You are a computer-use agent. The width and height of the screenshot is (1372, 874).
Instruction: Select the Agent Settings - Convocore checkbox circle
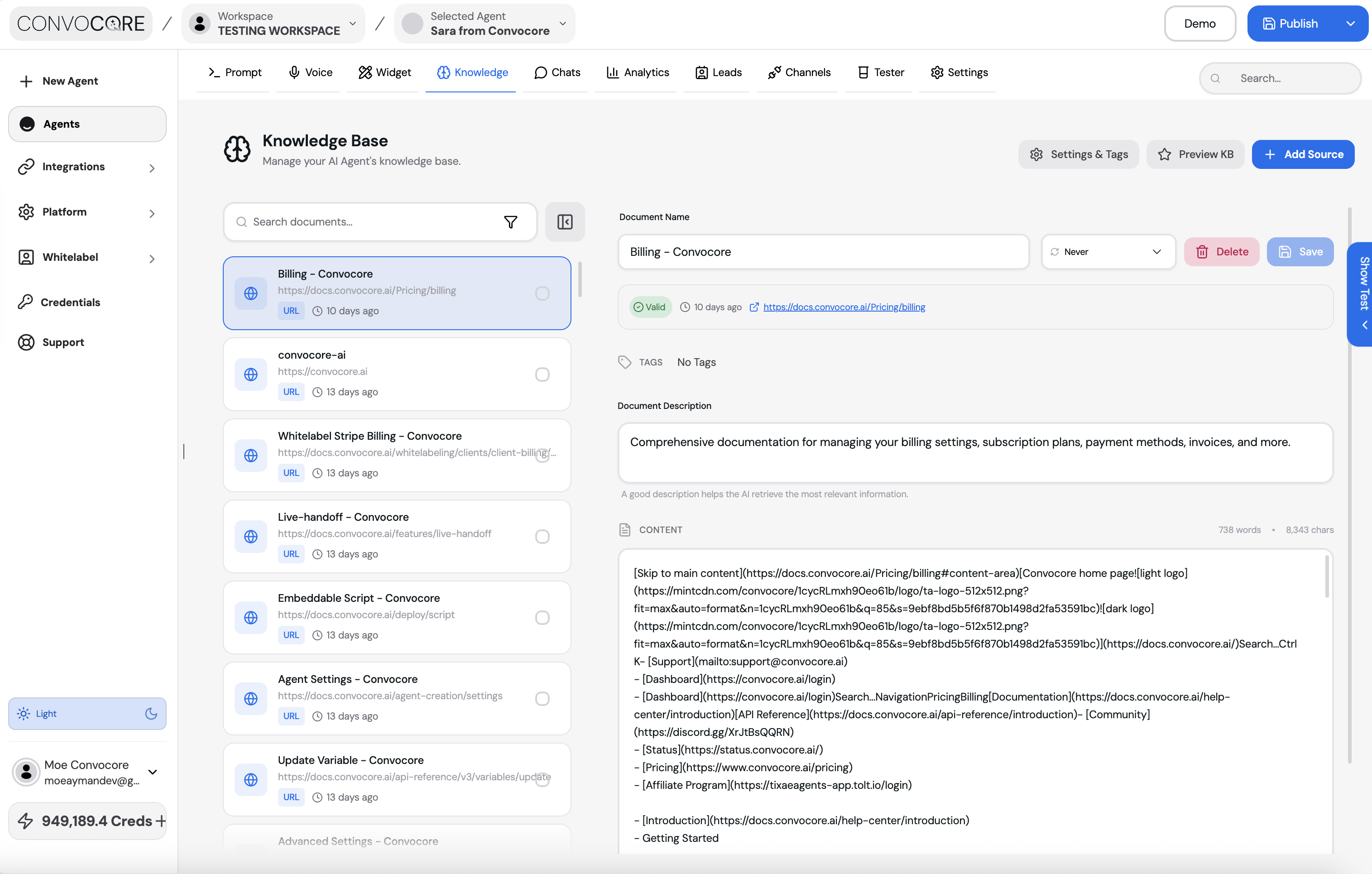[542, 698]
